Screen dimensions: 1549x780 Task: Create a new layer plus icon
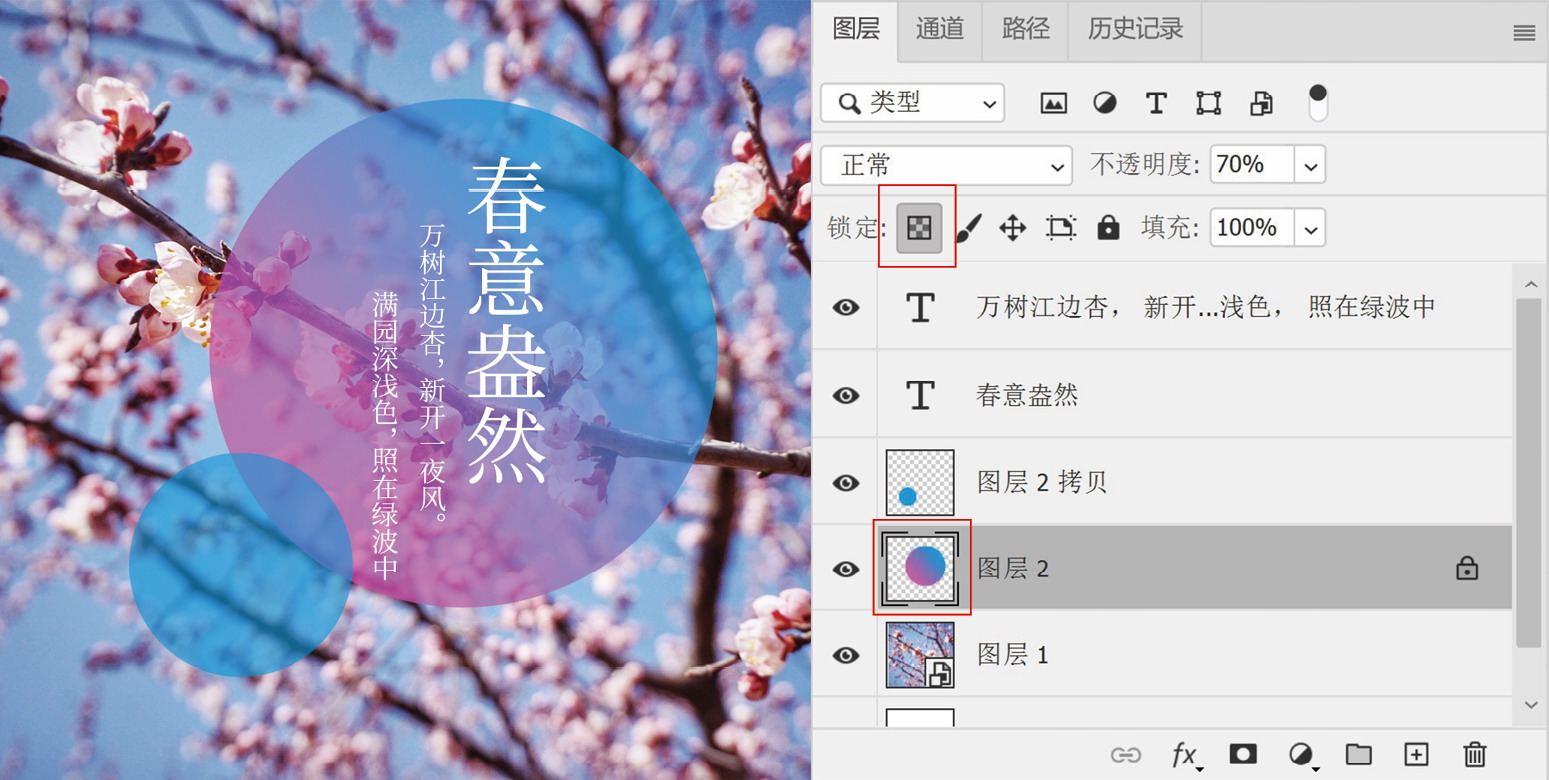[x=1416, y=754]
